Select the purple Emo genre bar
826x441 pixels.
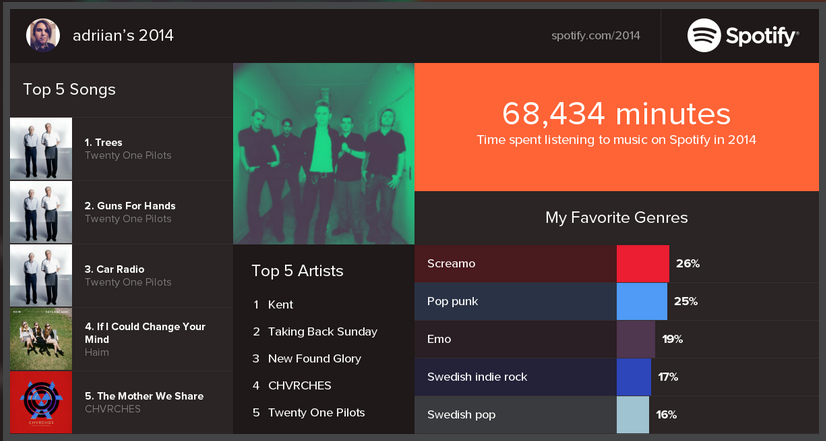[635, 339]
